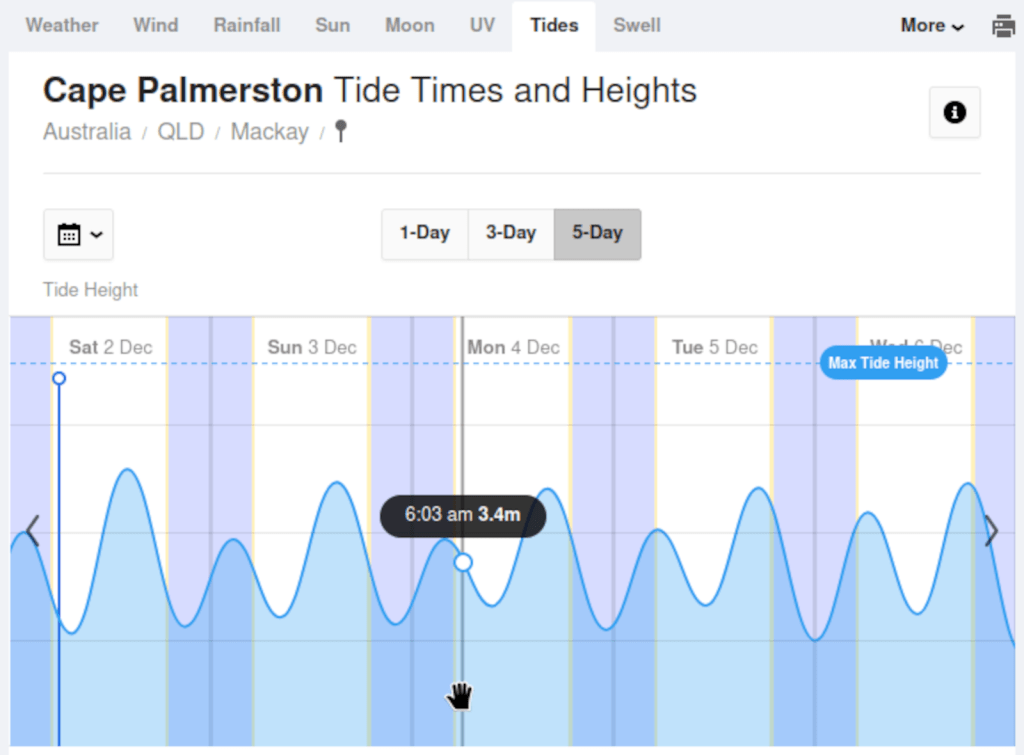Open the Wind tab
1024x755 pixels.
click(156, 25)
